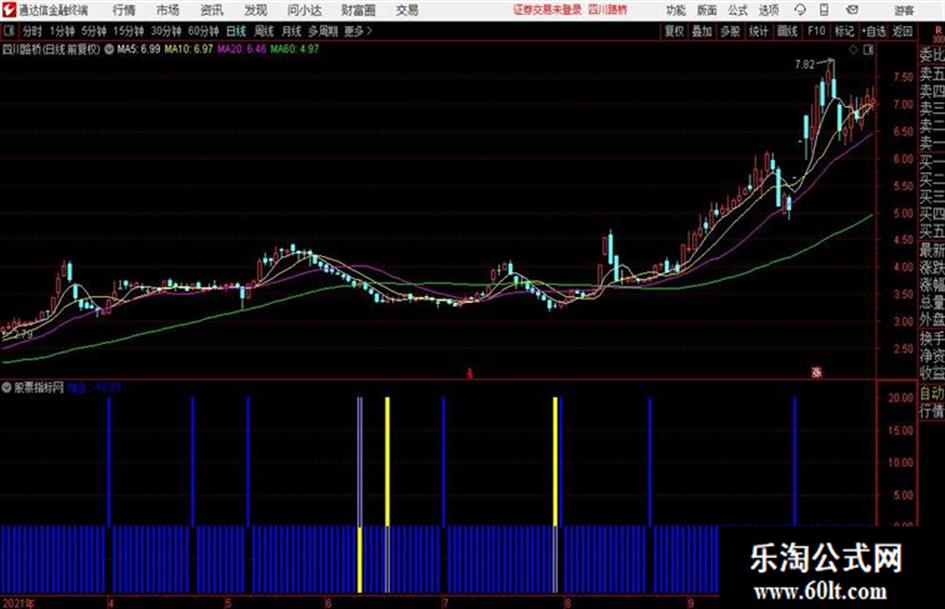Screen dimensions: 945x609
Task: Switch to the 分时 period tab
Action: point(32,31)
